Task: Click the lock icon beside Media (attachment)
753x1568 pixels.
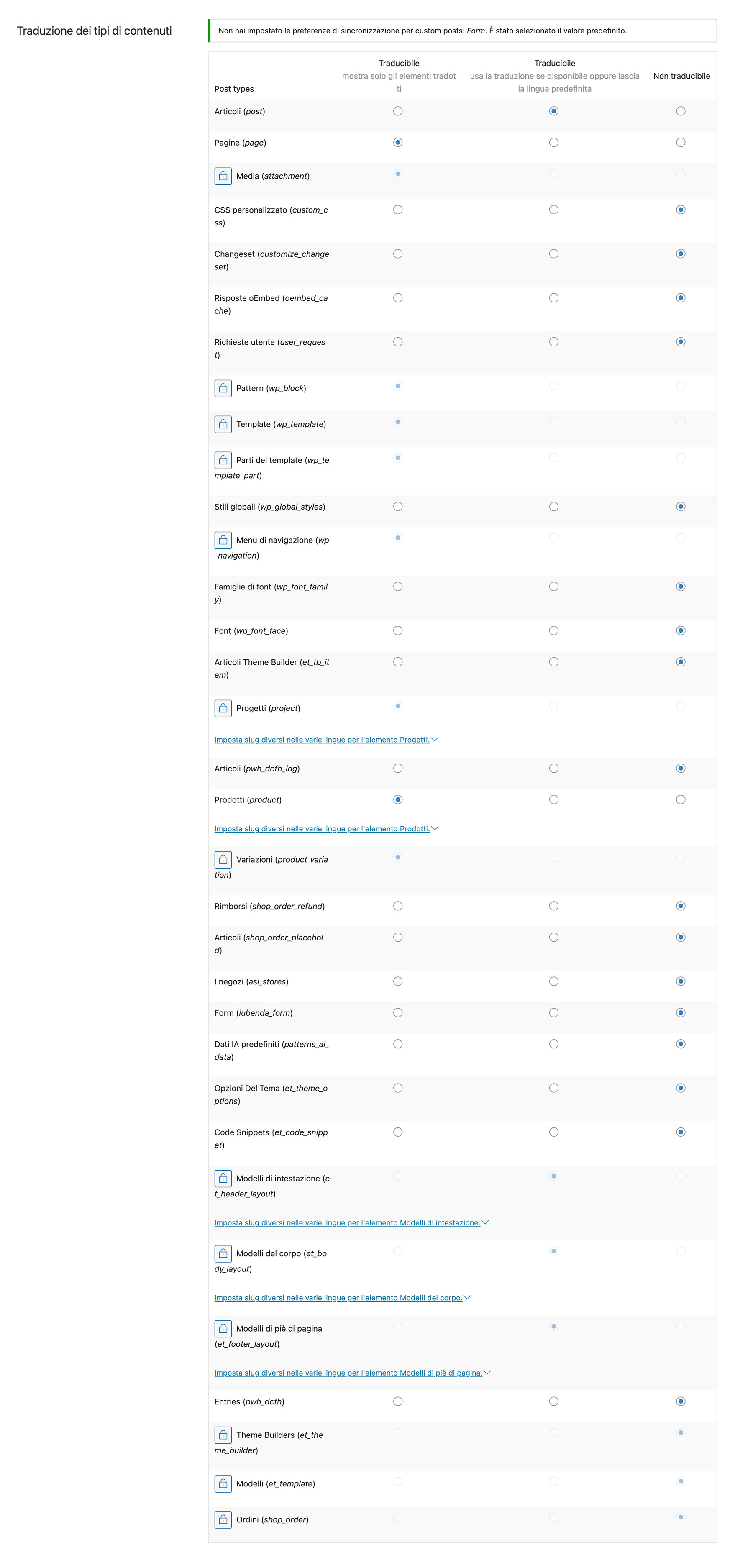Action: click(x=223, y=176)
